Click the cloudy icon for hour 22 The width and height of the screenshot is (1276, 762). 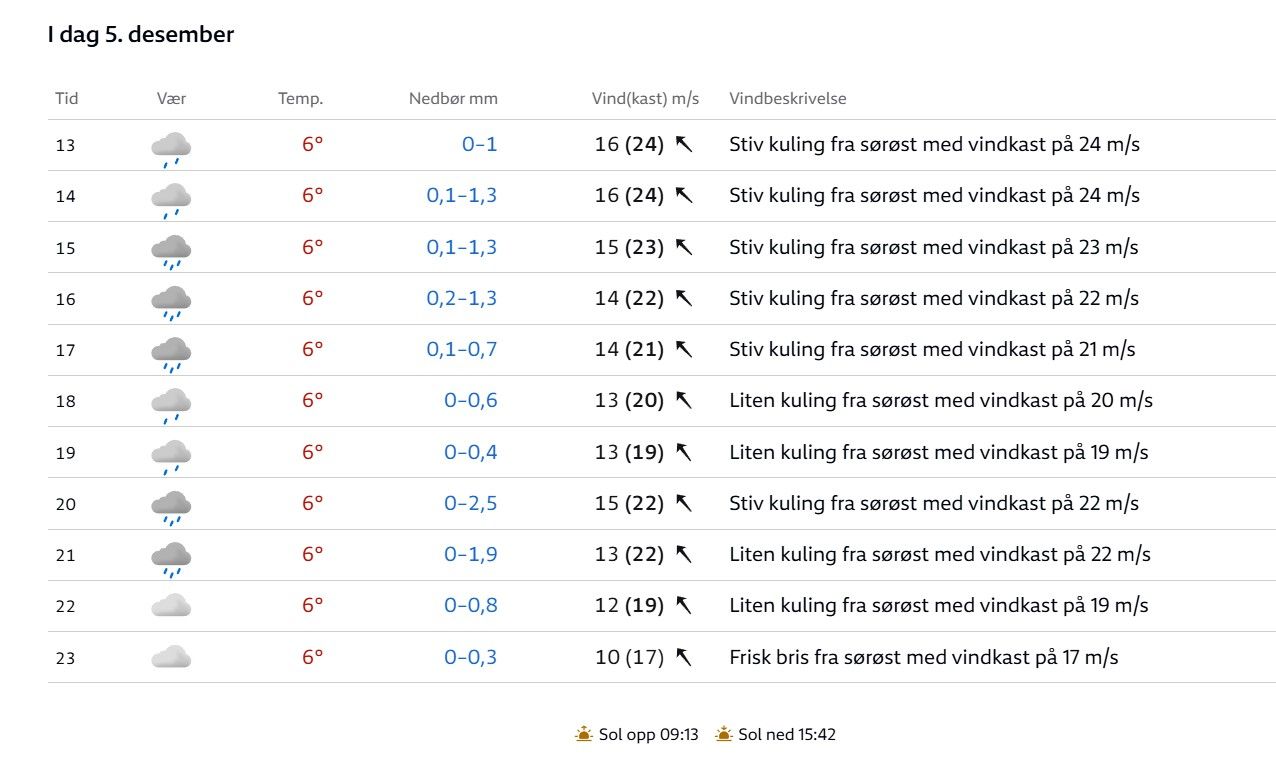coord(171,605)
